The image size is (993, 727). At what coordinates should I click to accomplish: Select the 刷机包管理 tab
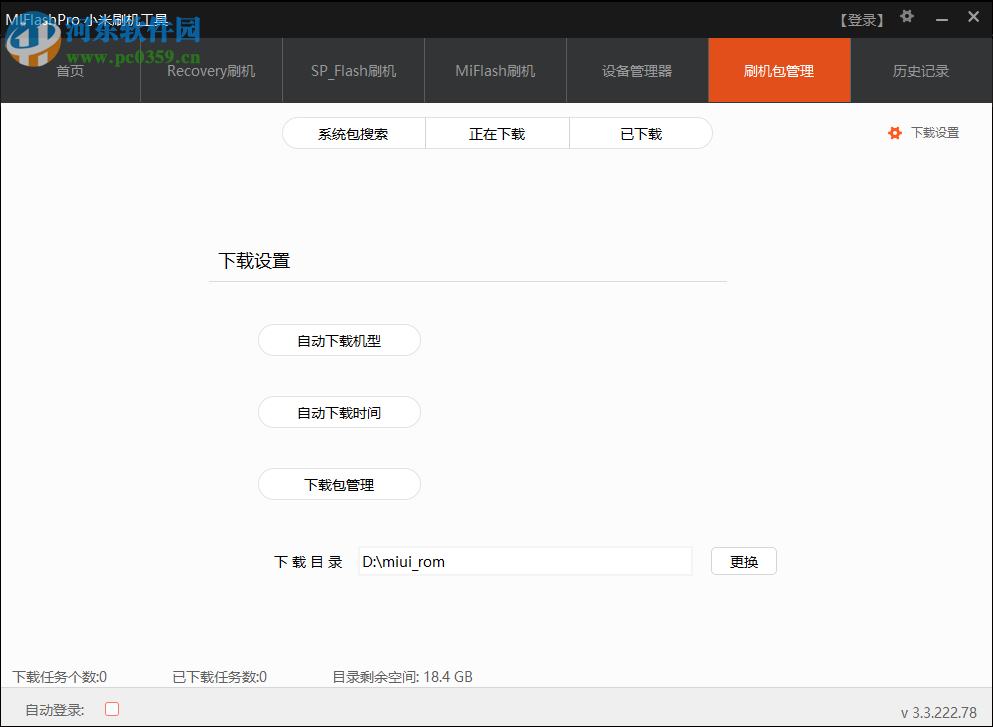(779, 70)
